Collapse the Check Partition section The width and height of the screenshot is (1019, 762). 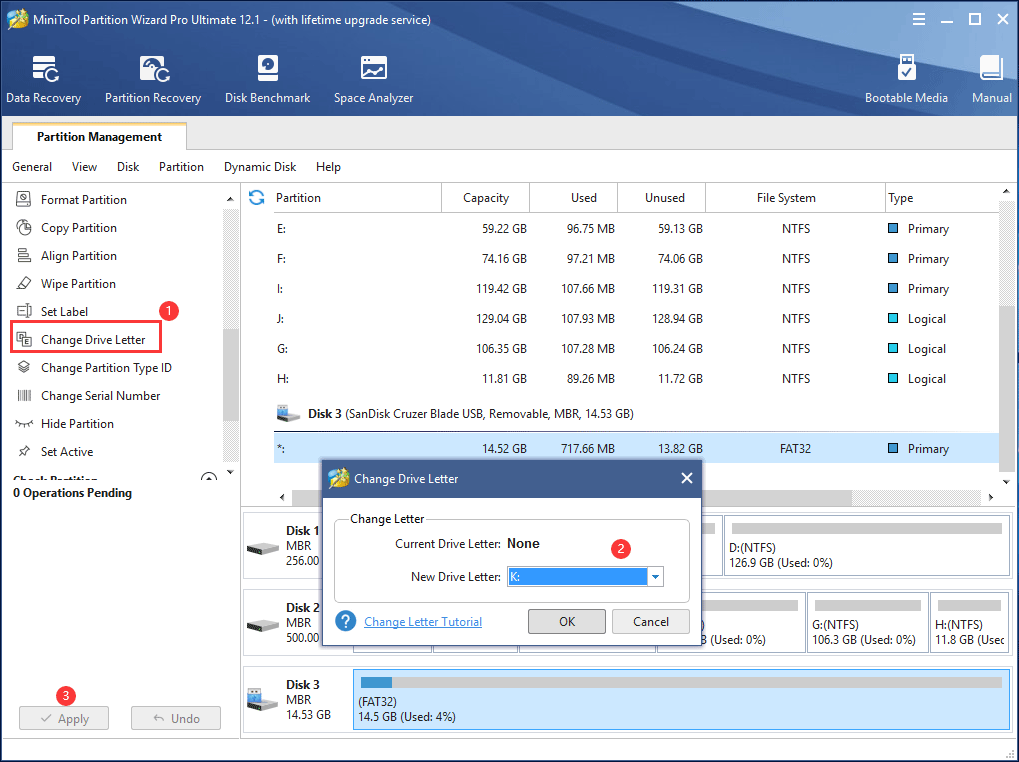pos(209,478)
